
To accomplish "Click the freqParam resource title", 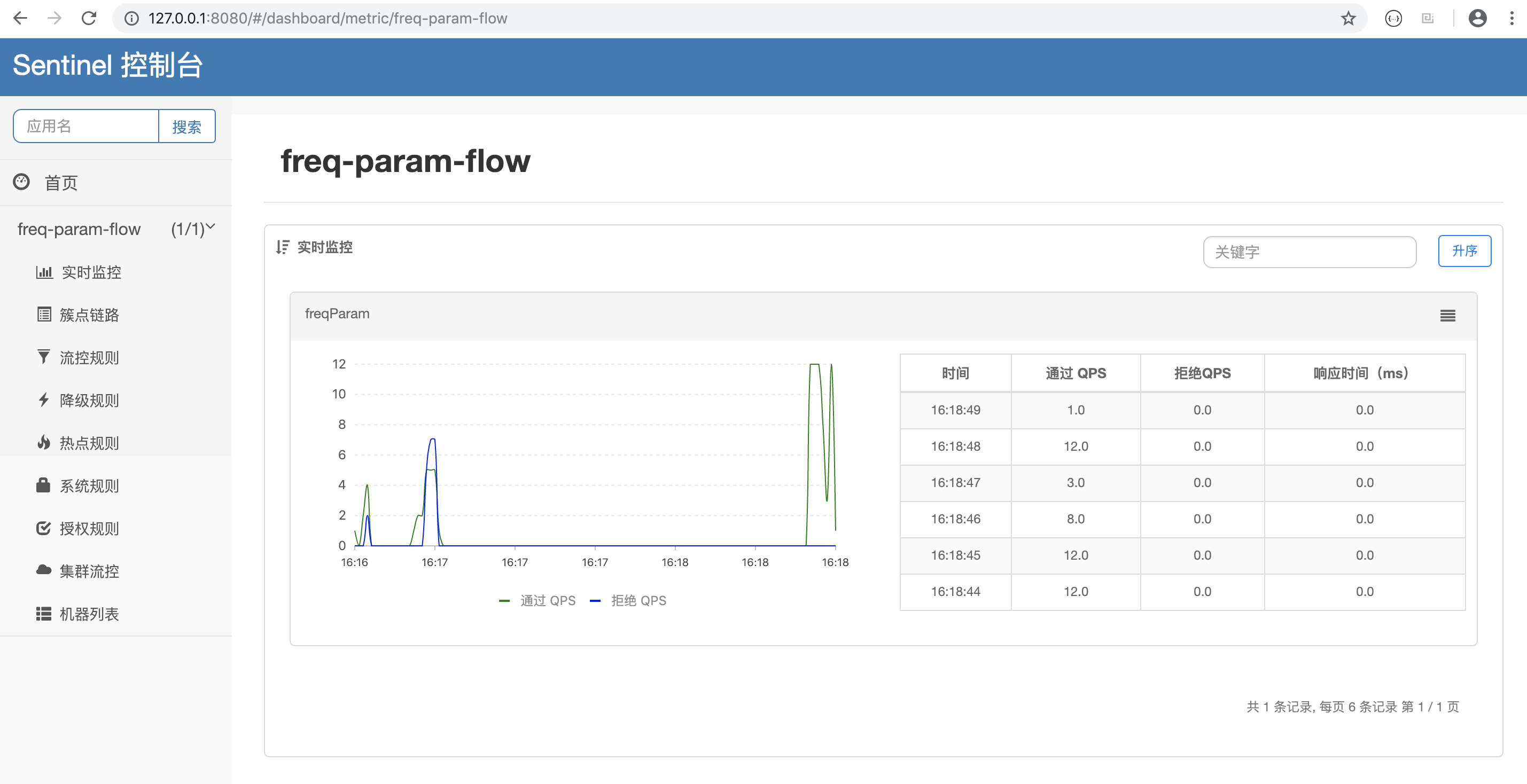I will [x=337, y=314].
